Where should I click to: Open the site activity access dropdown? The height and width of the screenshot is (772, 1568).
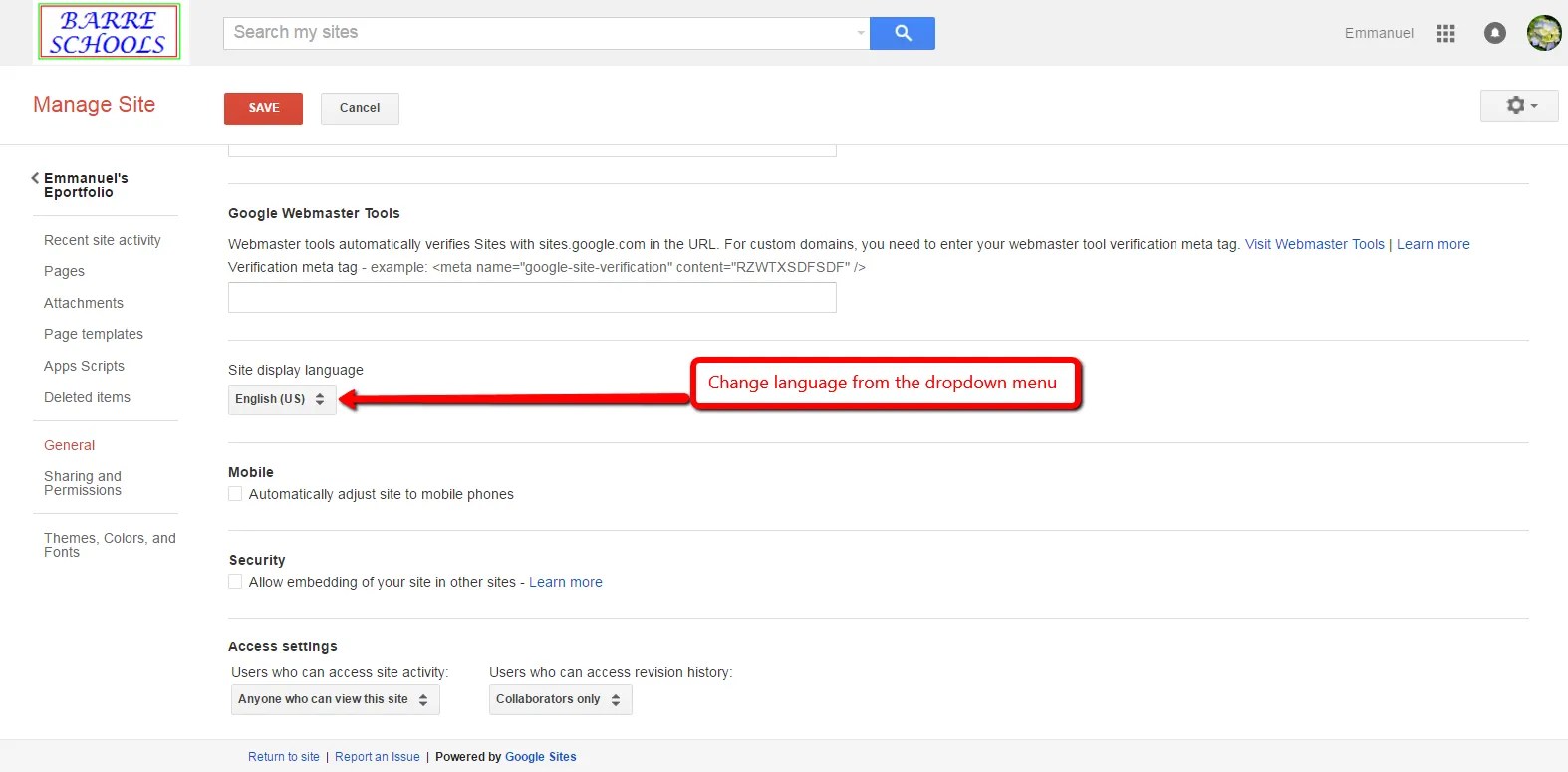click(335, 699)
